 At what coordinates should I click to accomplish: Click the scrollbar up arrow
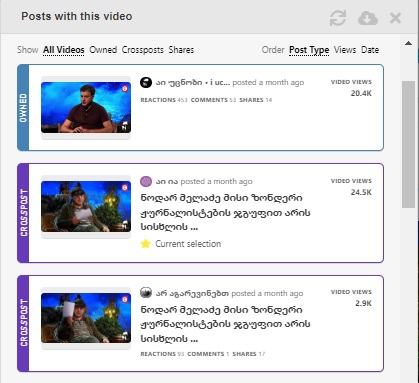[408, 43]
